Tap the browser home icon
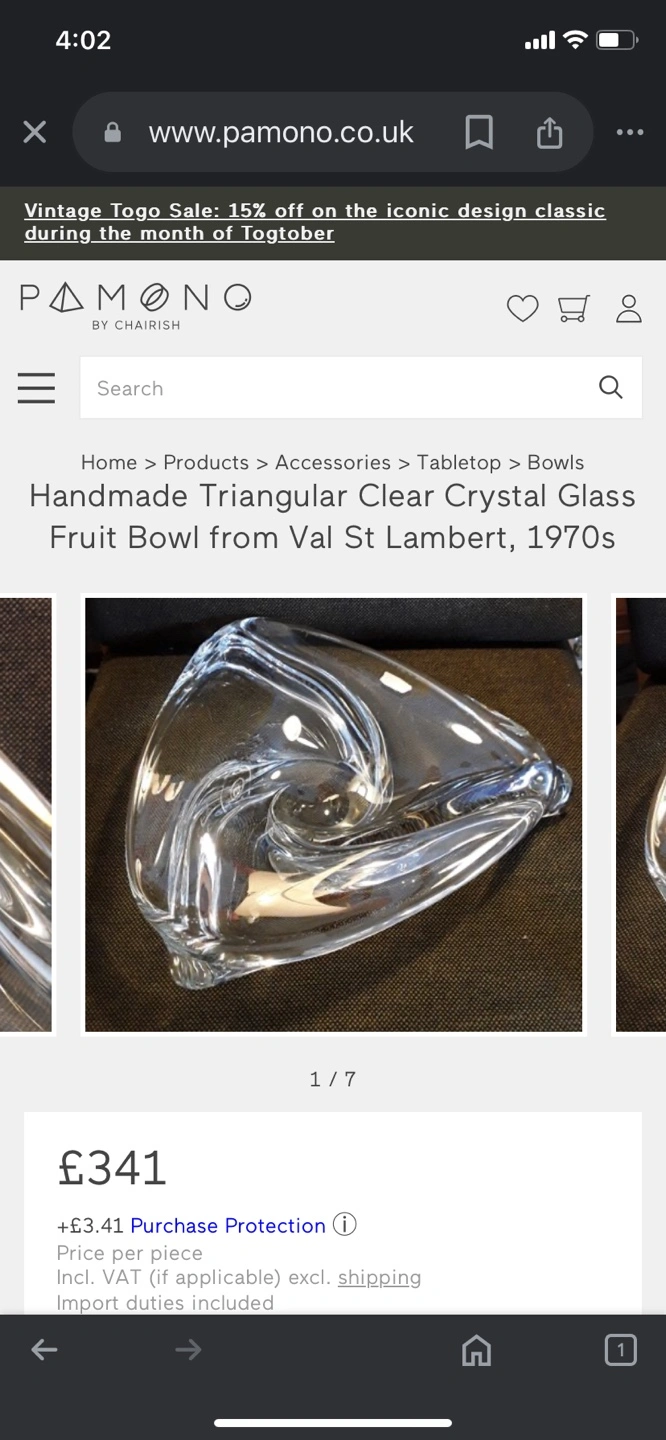This screenshot has width=666, height=1440. click(x=477, y=1351)
